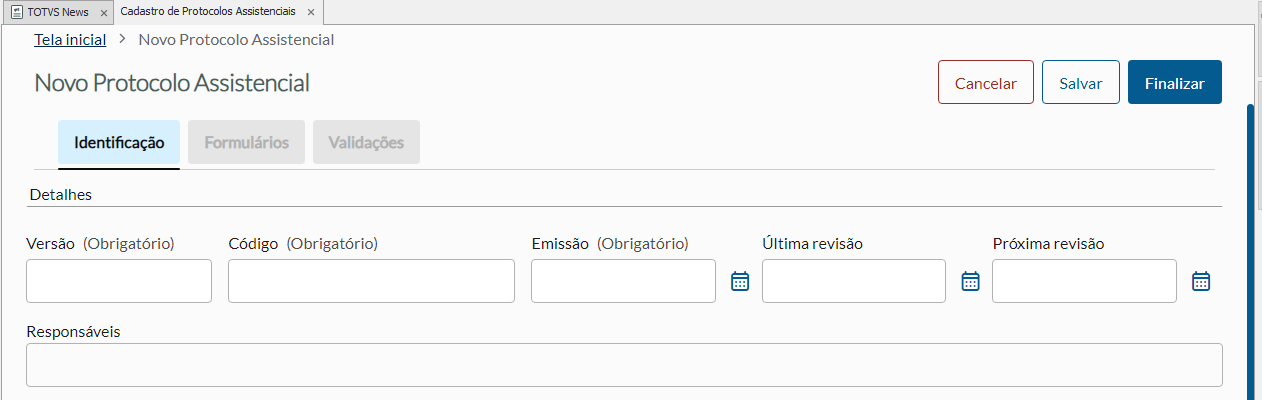Focus the Emissão date field
1262x400 pixels.
623,281
